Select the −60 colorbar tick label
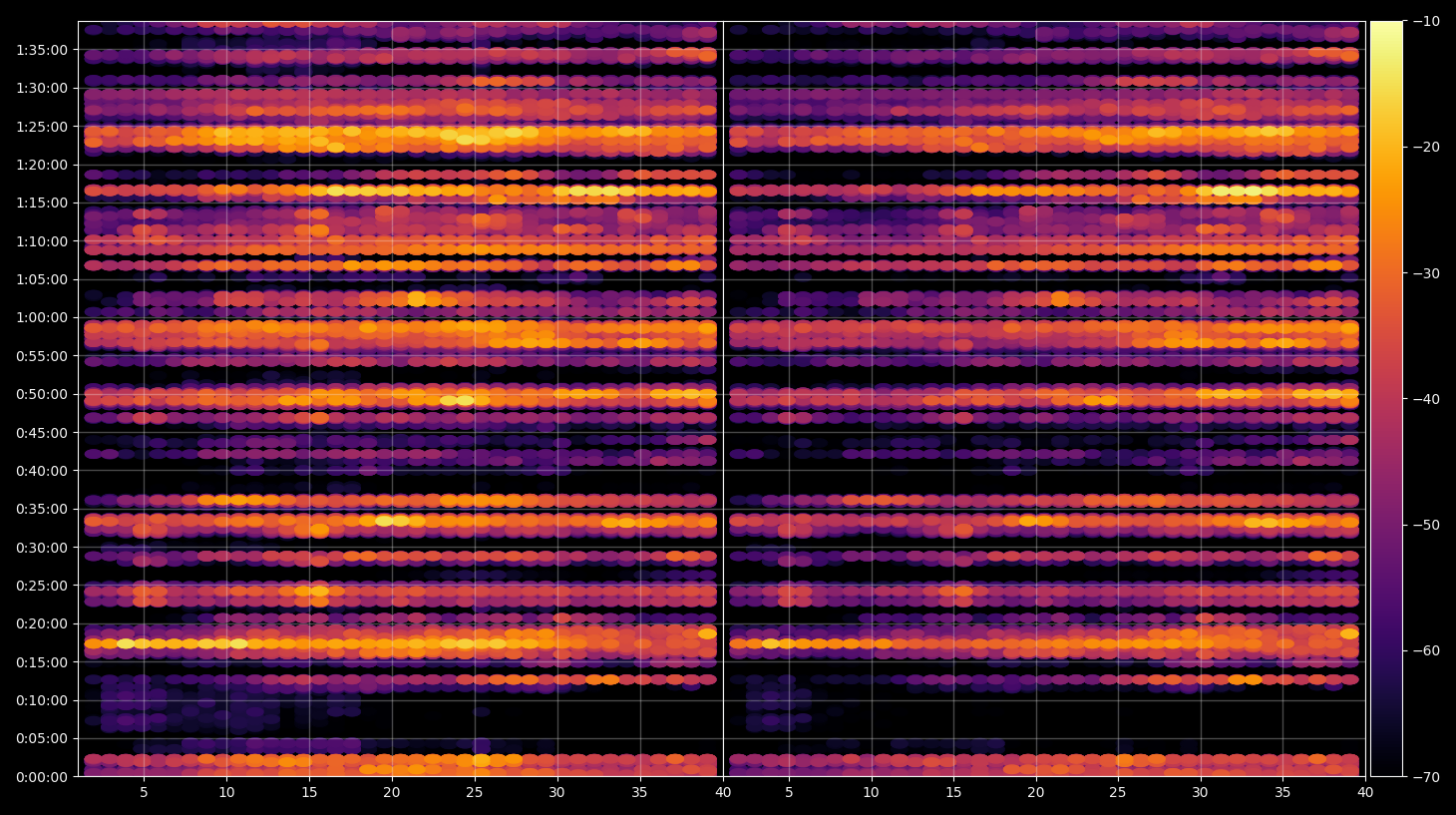This screenshot has width=1456, height=815. click(x=1426, y=650)
